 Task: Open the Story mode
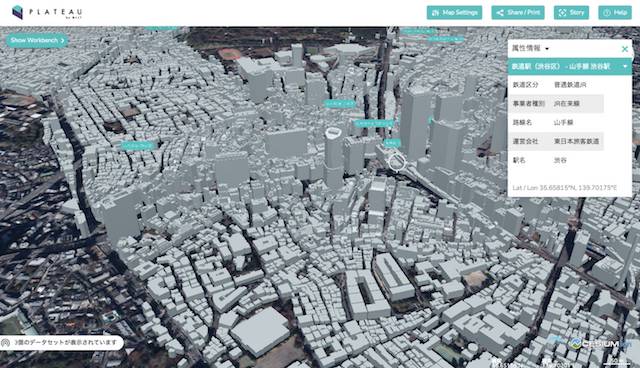click(571, 13)
